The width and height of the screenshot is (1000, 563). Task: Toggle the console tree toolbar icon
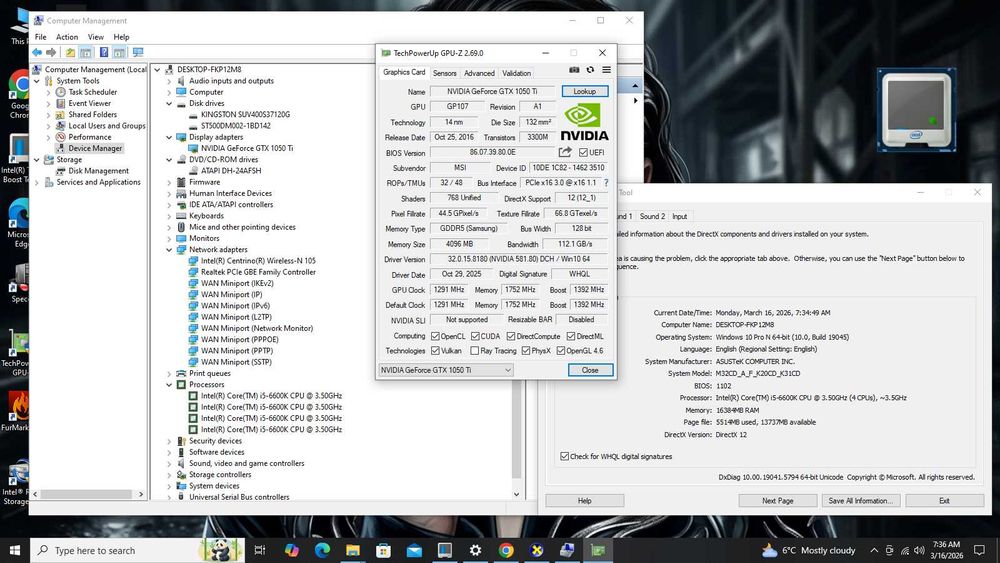tap(85, 52)
